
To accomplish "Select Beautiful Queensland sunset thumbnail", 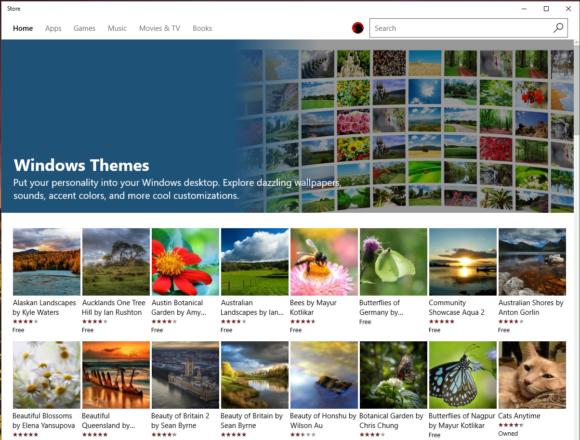I will tap(116, 375).
